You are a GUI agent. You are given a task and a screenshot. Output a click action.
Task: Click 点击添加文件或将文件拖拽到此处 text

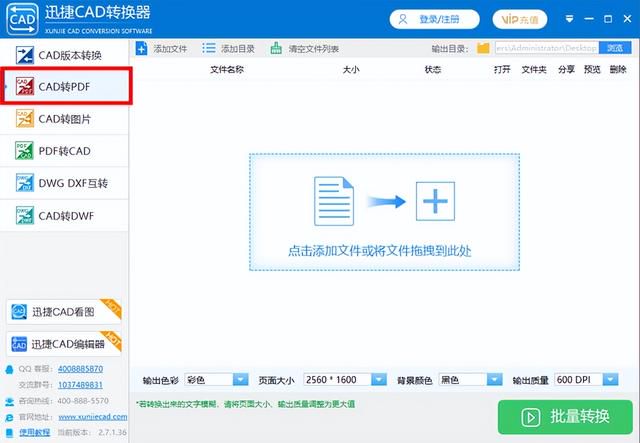(380, 251)
